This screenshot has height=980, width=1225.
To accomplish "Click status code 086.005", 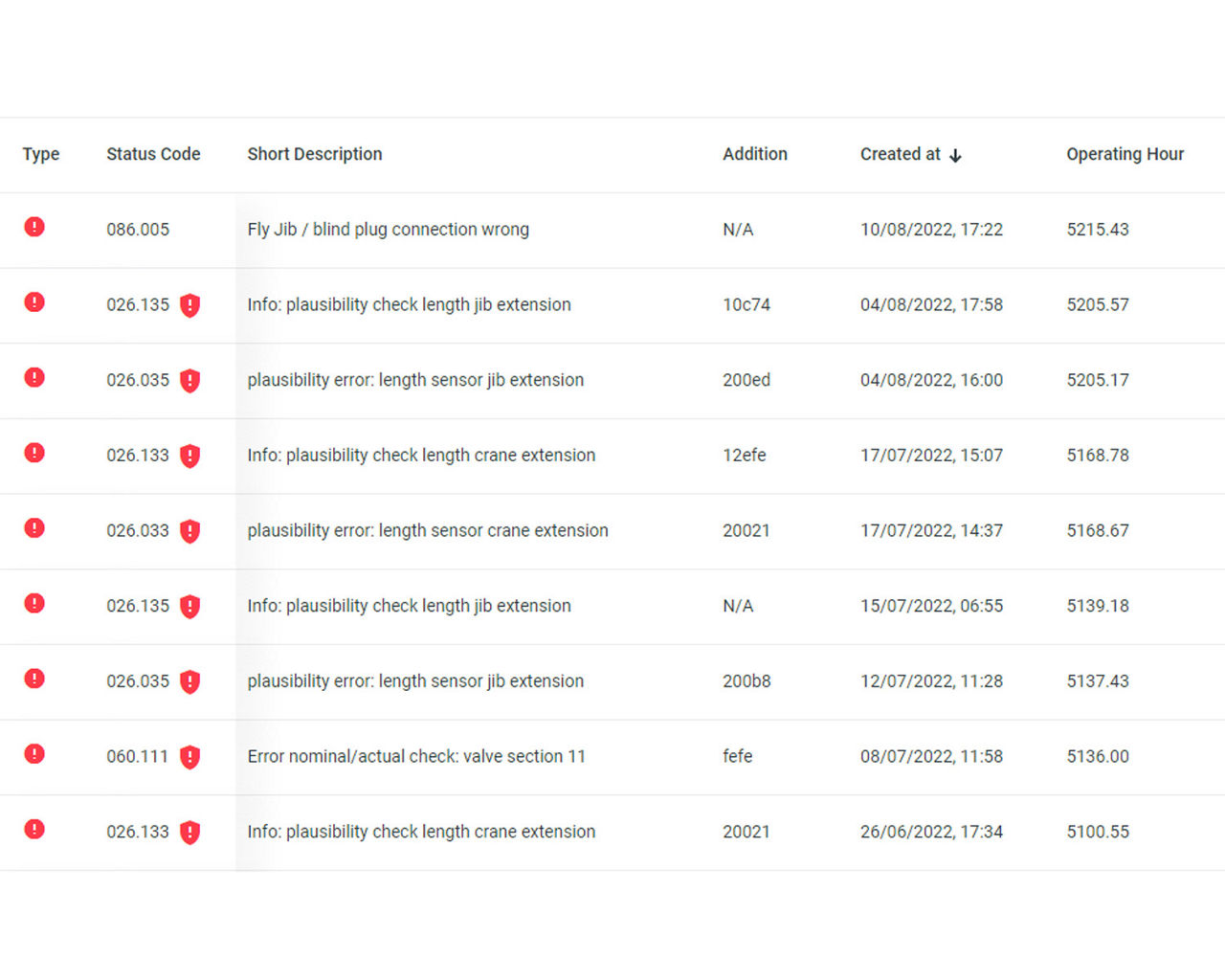I will pyautogui.click(x=138, y=230).
